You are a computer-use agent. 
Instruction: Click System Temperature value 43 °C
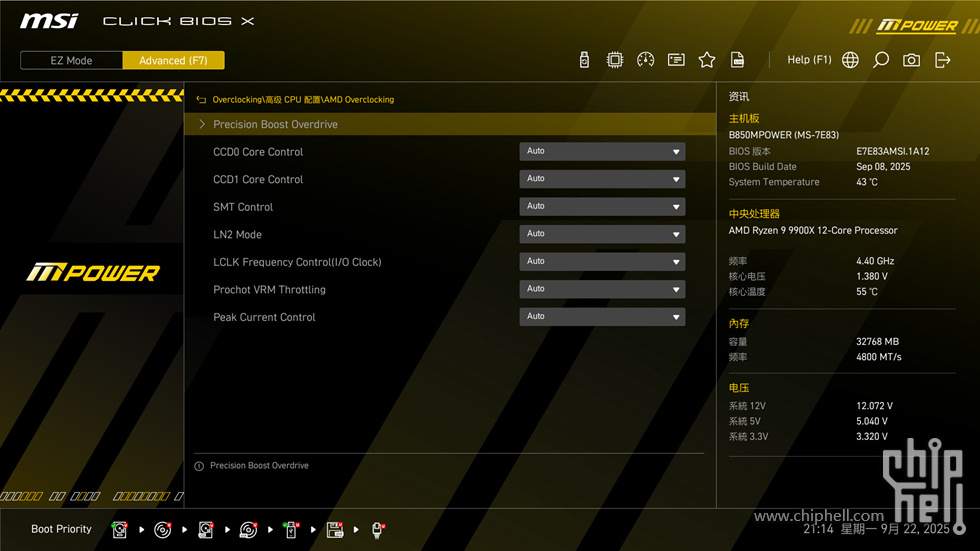[867, 182]
